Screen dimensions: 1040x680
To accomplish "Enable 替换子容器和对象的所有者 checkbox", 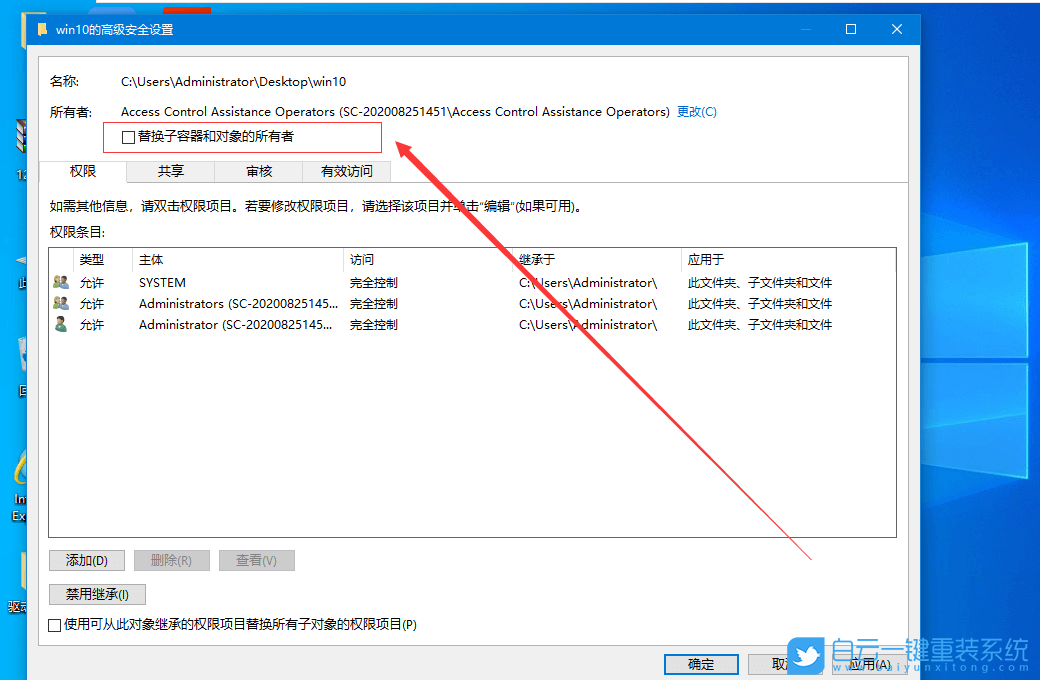I will (129, 137).
